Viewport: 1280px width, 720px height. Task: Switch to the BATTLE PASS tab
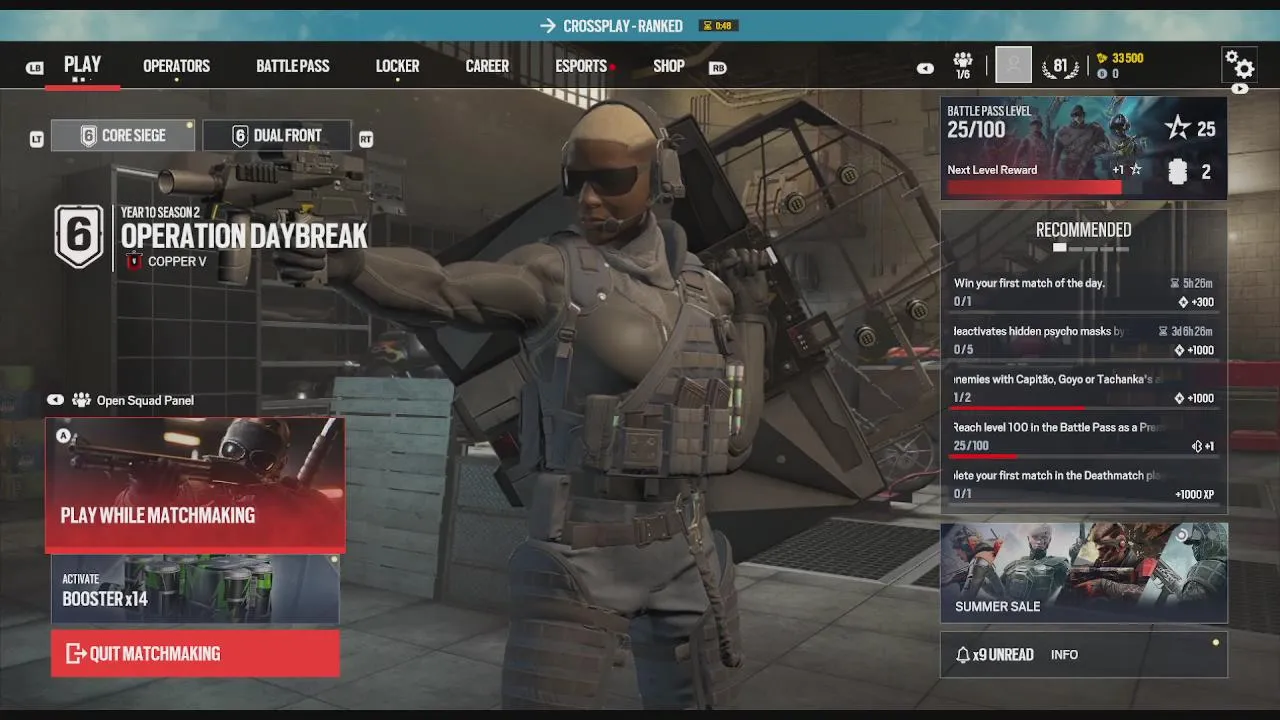[292, 66]
